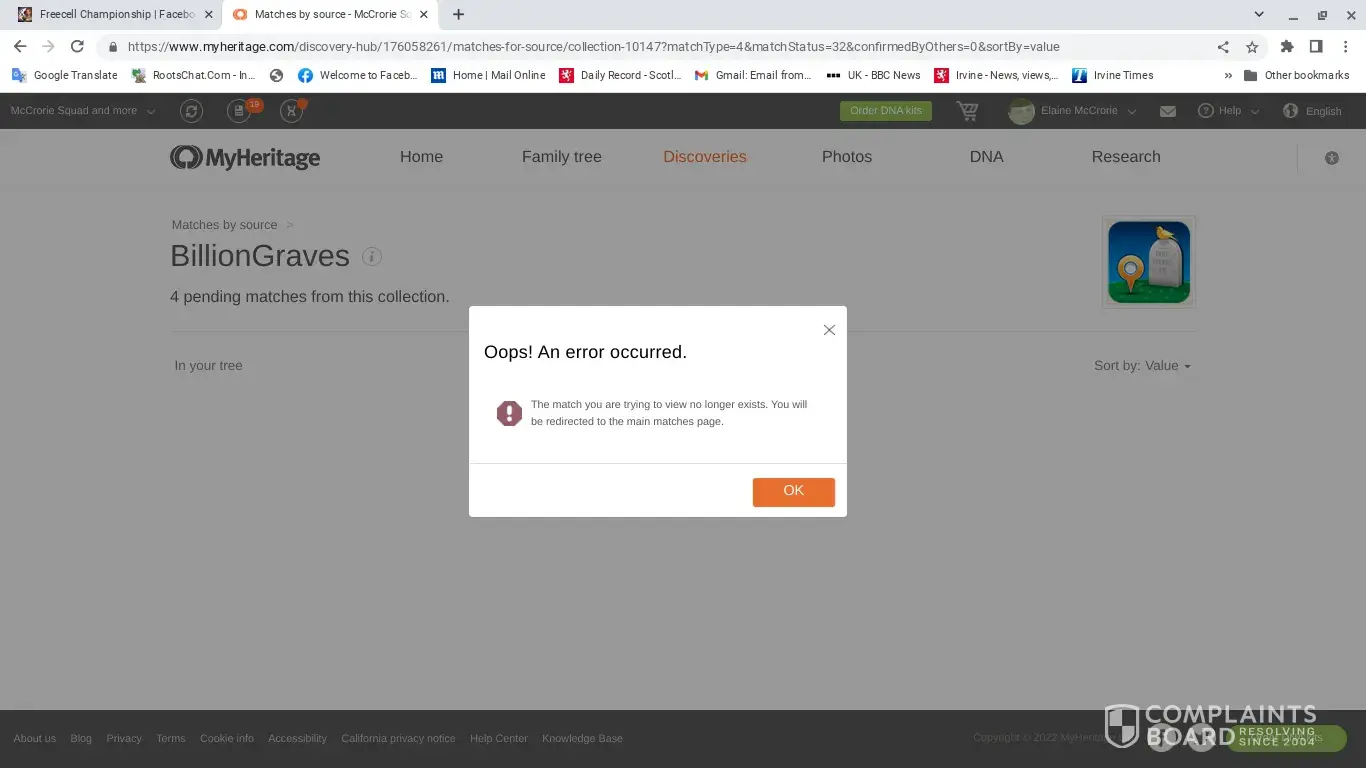Click the BillionGraves collection thumbnail
This screenshot has height=768, width=1366.
point(1148,262)
